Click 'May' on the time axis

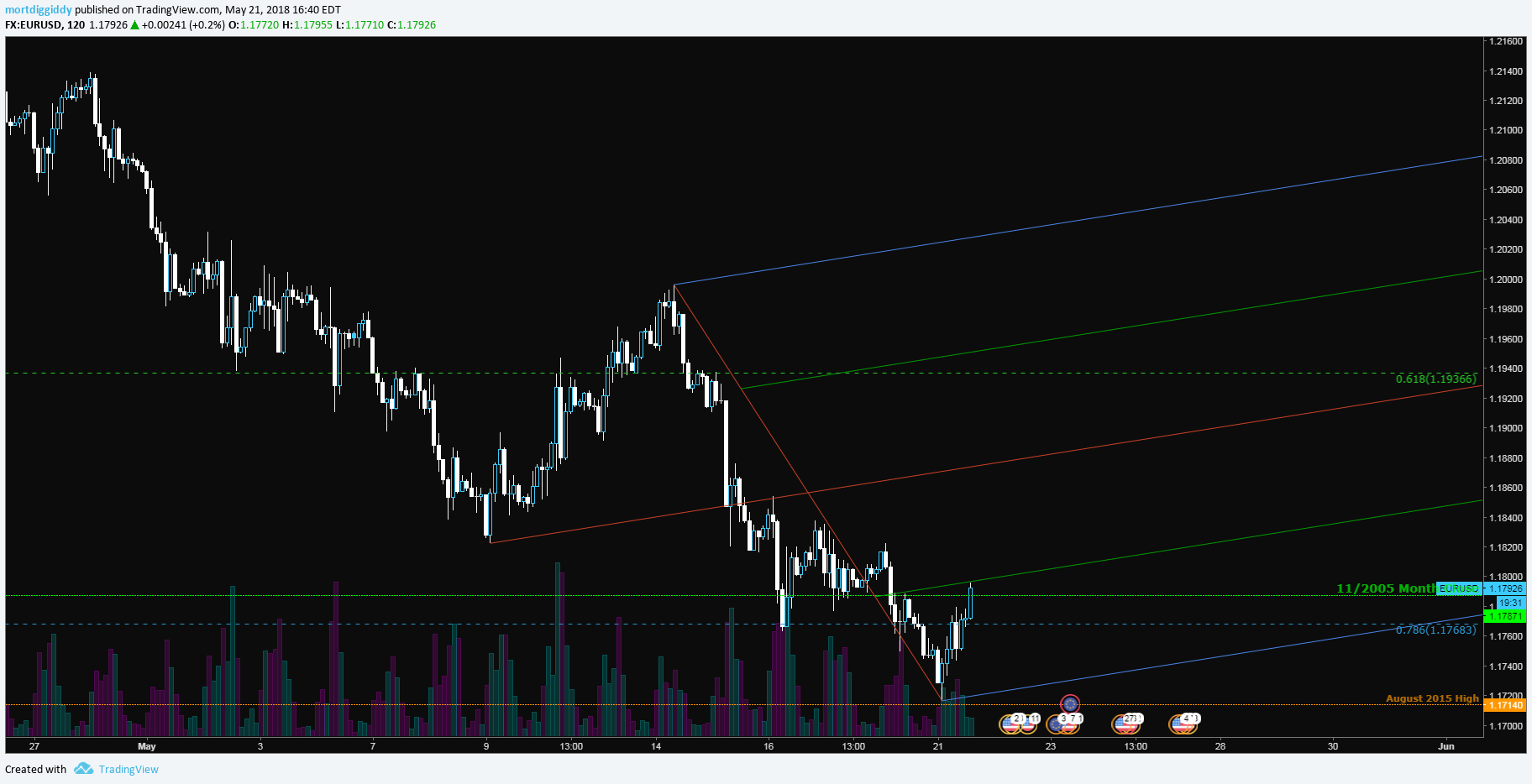point(147,746)
